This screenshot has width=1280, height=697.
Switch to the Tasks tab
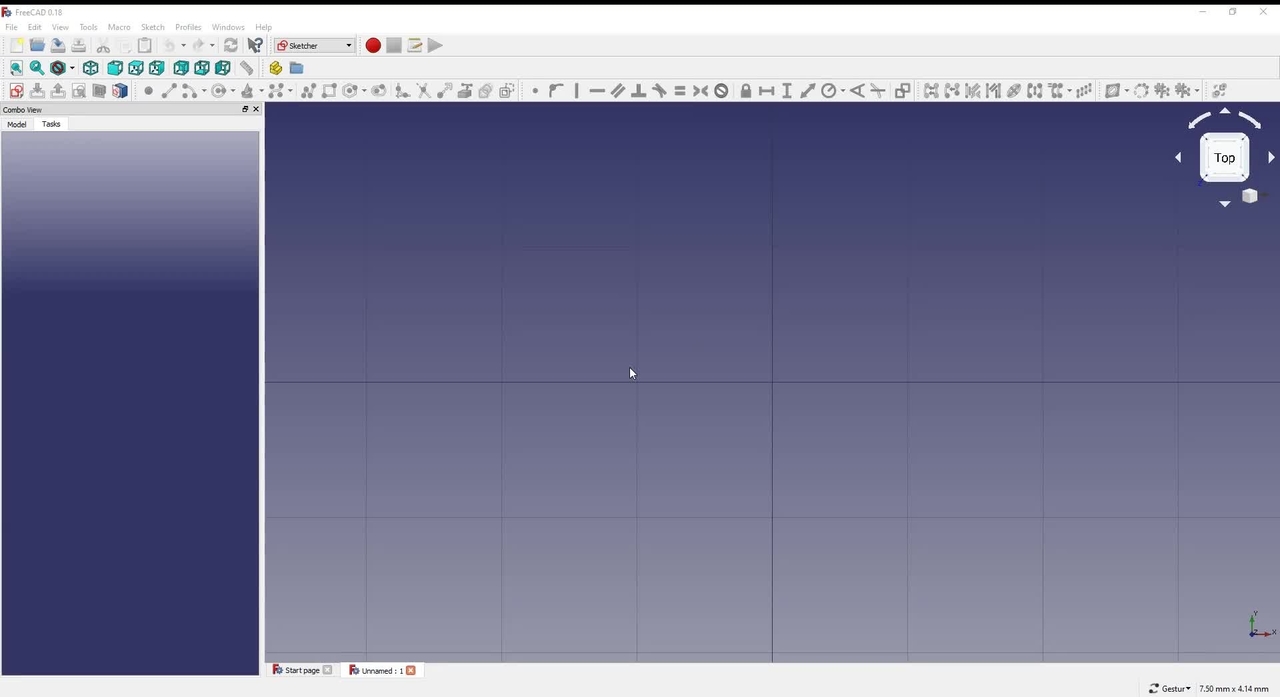click(51, 124)
